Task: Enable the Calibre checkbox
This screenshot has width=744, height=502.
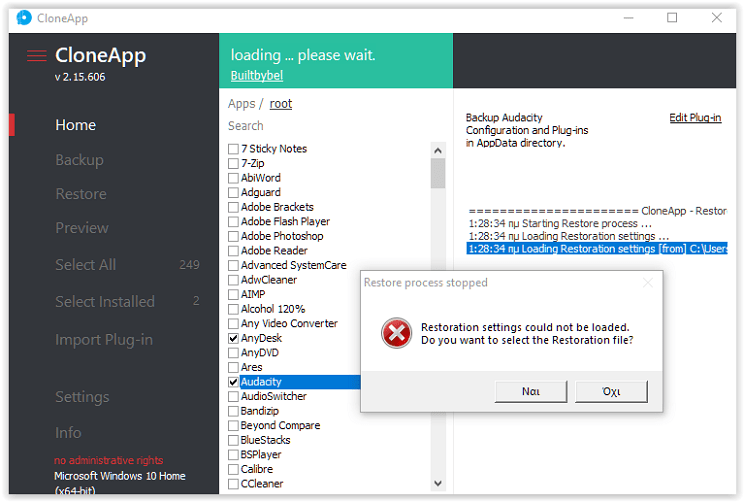Action: [233, 469]
